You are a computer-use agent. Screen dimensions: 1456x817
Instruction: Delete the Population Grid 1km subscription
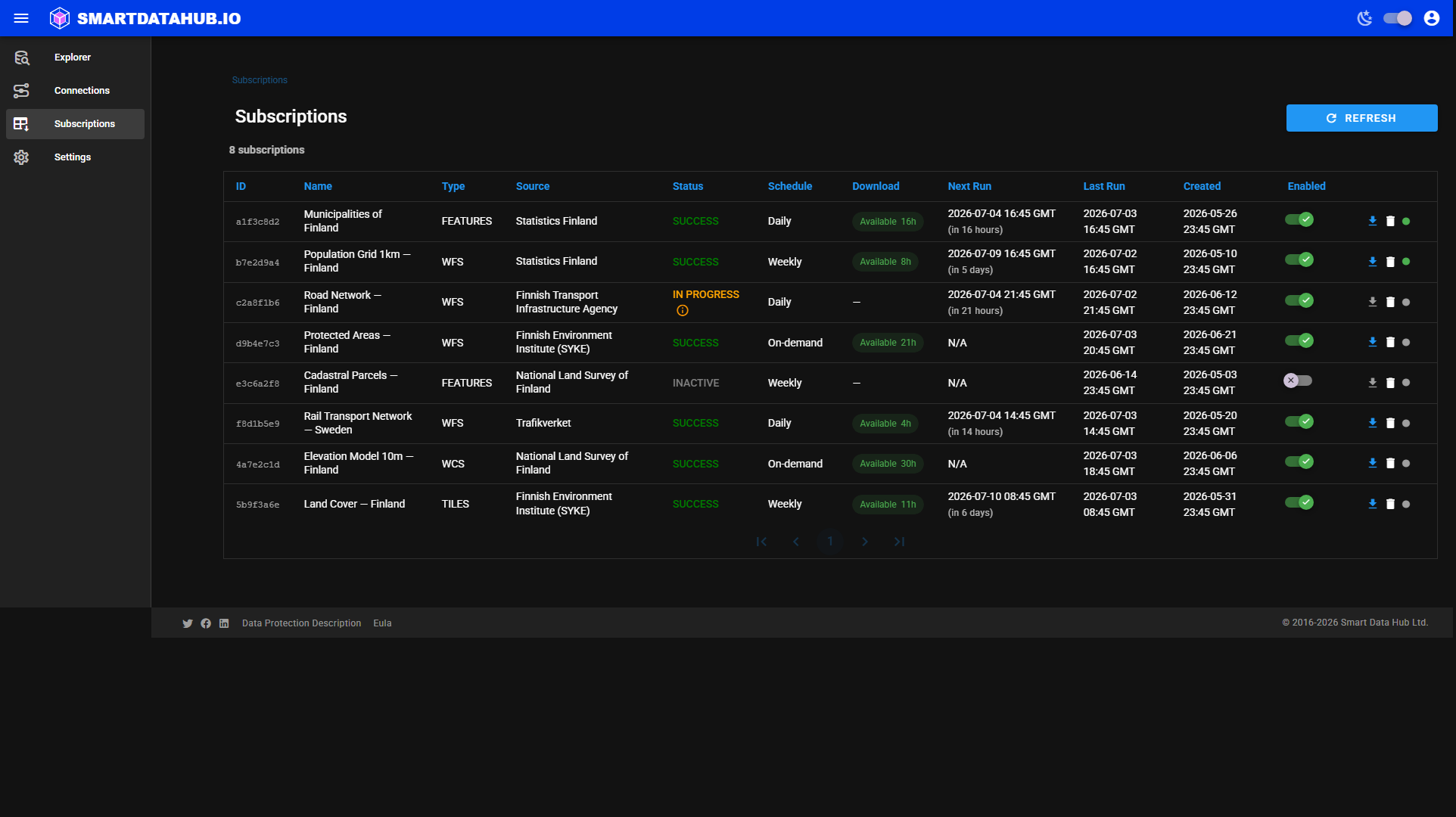tap(1390, 262)
